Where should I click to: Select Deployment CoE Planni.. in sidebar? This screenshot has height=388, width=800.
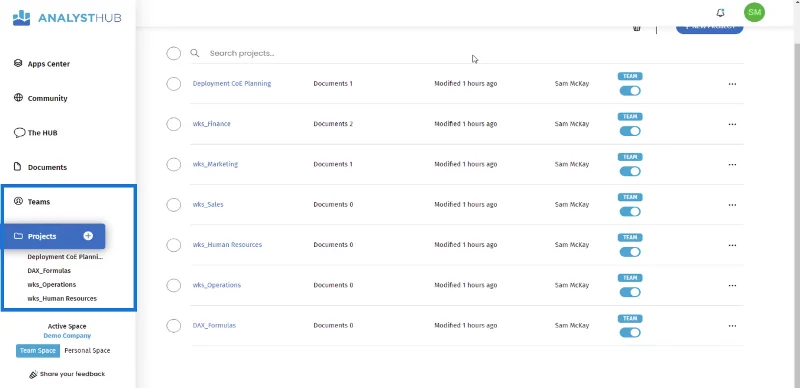(65, 257)
